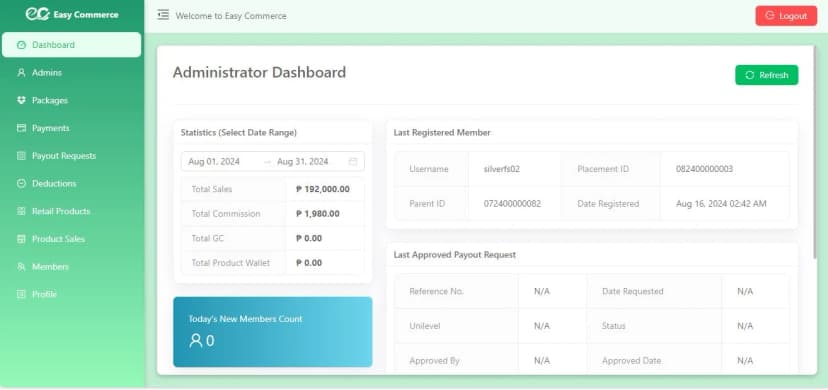Click the Members team icon
828x390 pixels.
coord(21,267)
